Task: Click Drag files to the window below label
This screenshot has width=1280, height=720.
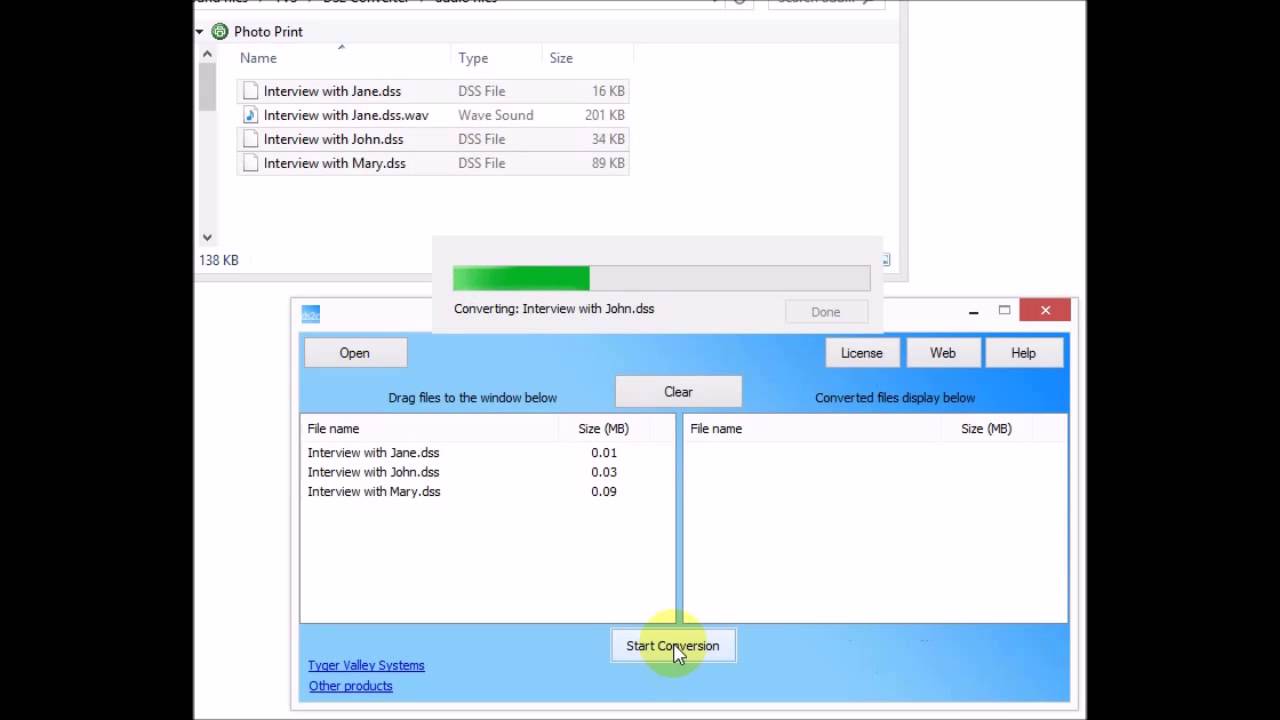Action: (472, 398)
